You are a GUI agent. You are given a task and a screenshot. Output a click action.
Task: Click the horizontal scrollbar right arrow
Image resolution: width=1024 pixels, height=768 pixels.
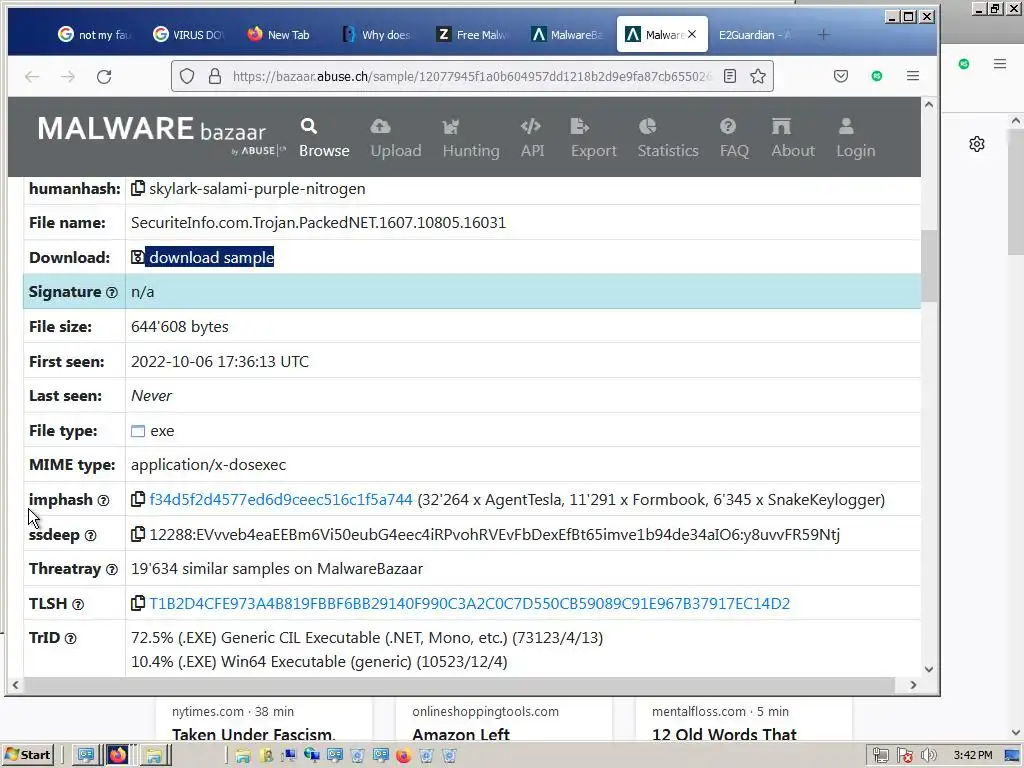pyautogui.click(x=913, y=684)
